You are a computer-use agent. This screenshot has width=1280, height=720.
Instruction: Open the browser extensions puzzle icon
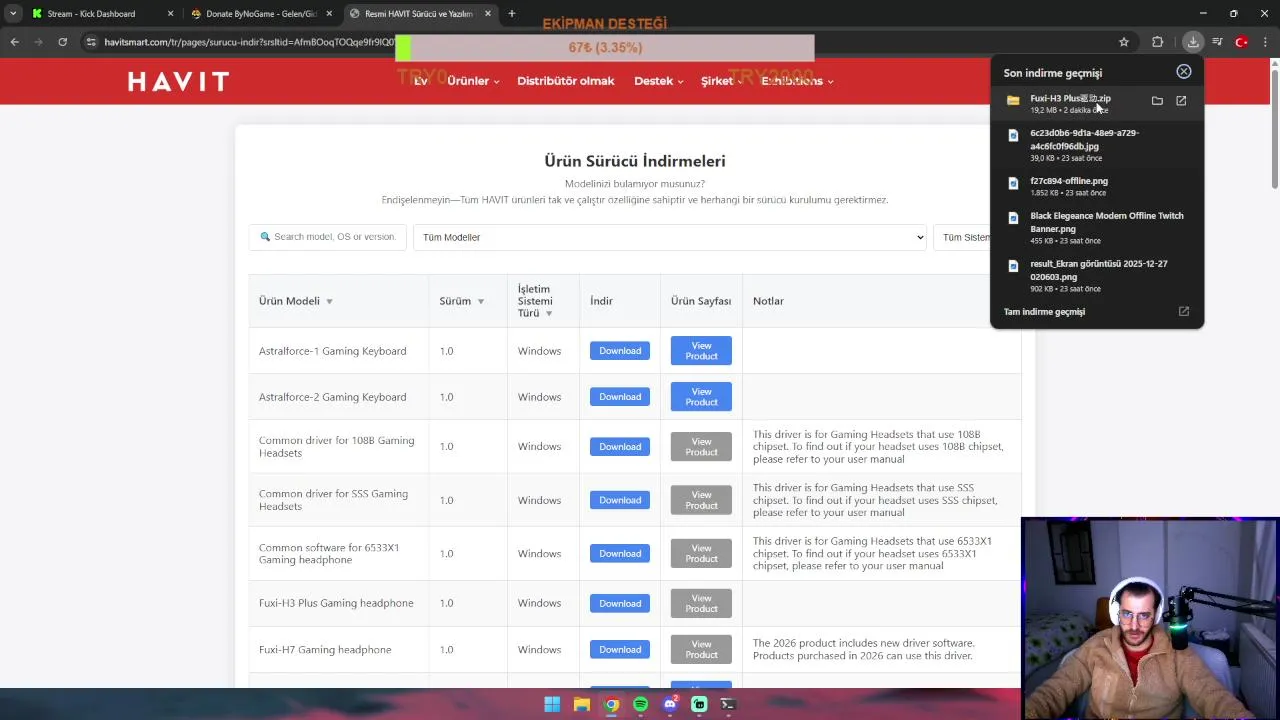[1157, 42]
